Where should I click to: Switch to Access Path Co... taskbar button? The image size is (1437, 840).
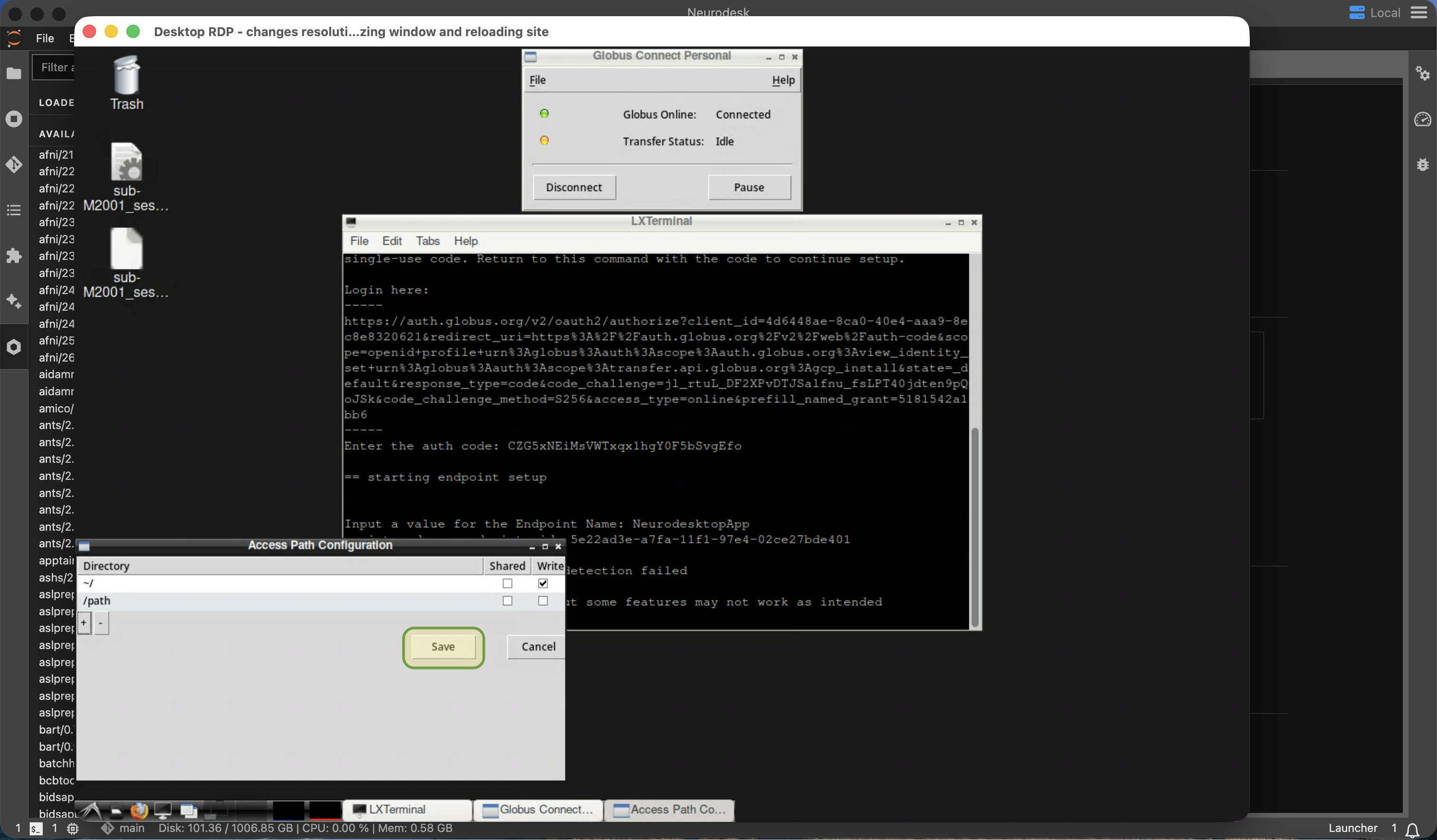pyautogui.click(x=669, y=810)
